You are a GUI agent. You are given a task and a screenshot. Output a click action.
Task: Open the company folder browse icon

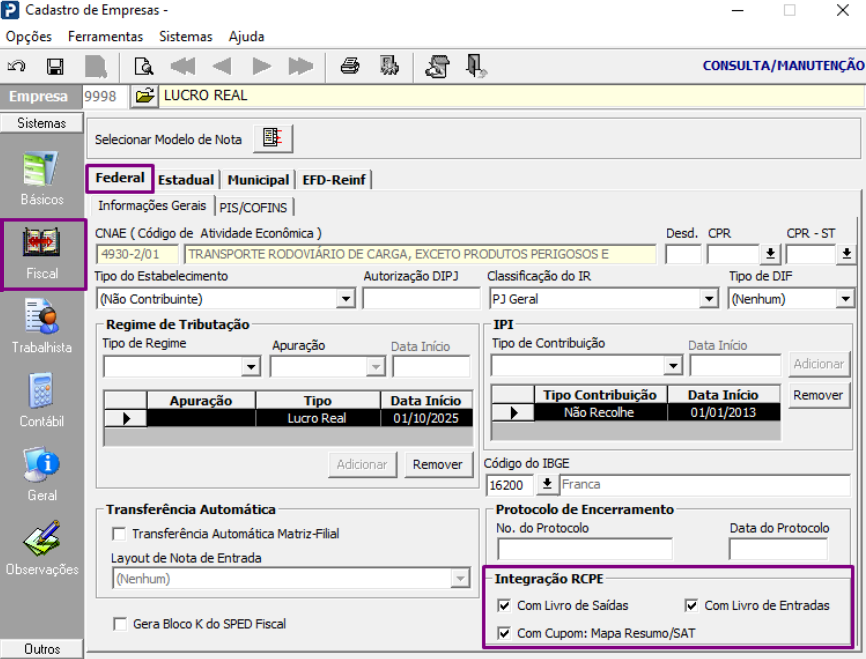pos(145,96)
